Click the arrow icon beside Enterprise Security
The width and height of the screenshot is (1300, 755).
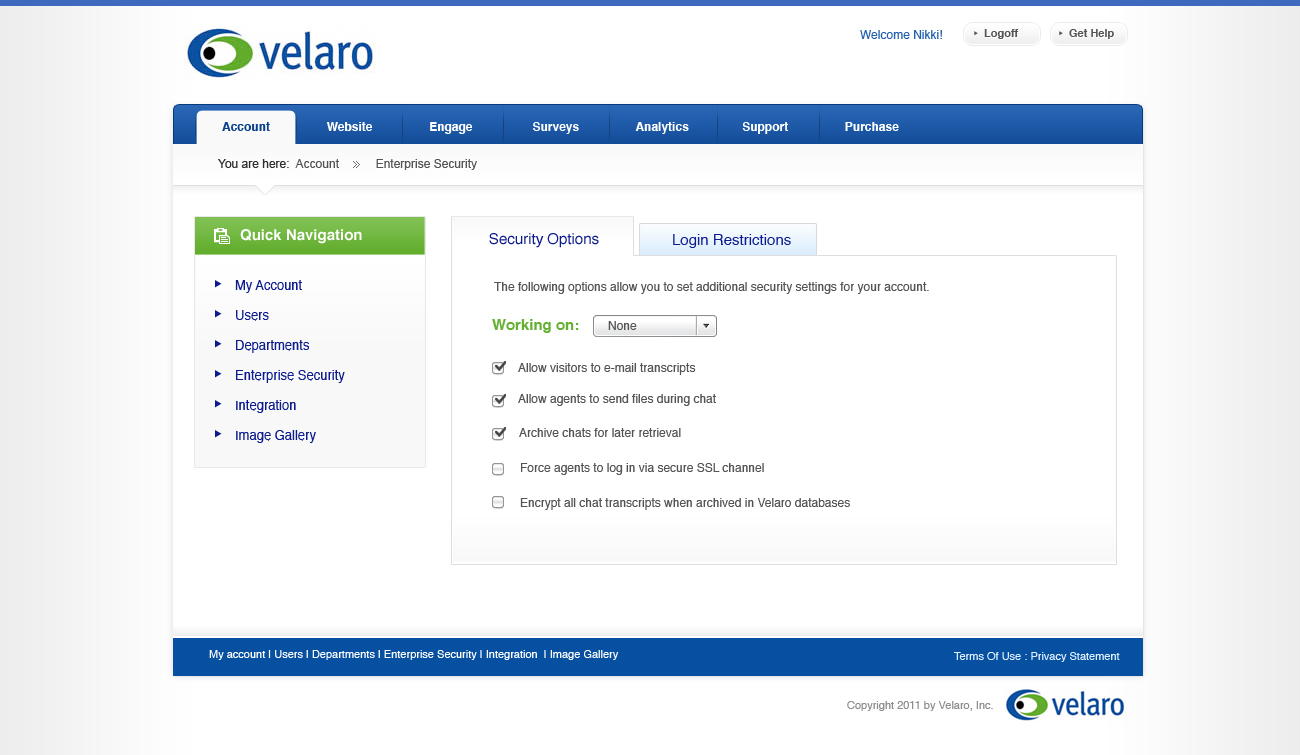218,375
